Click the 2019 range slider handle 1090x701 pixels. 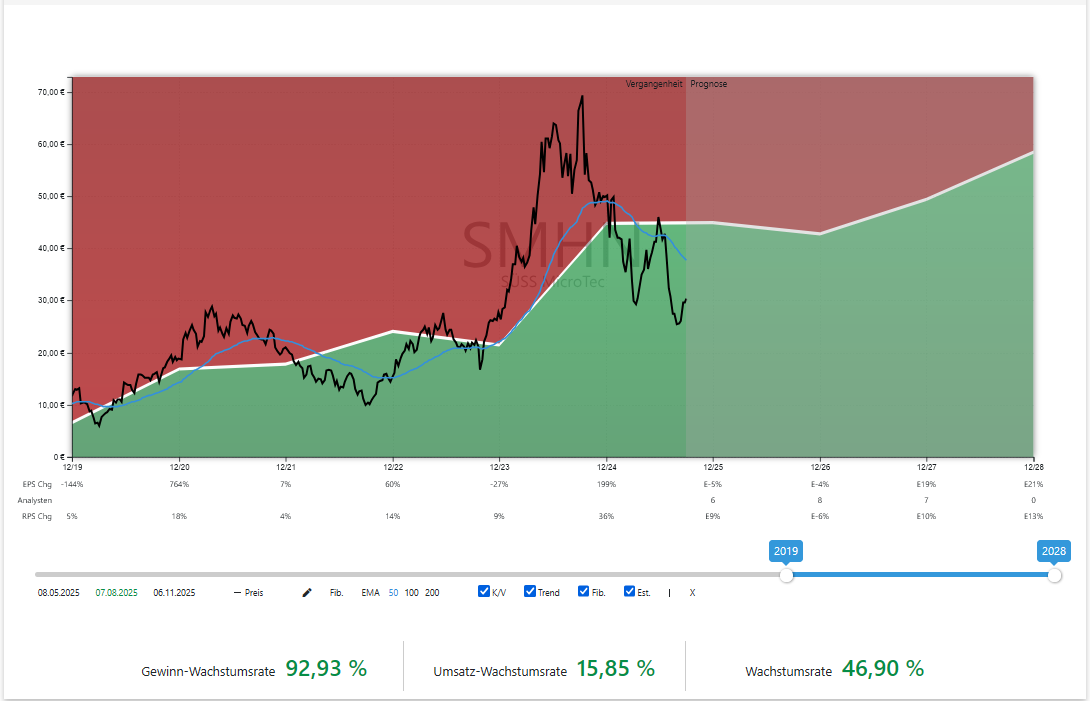point(786,575)
